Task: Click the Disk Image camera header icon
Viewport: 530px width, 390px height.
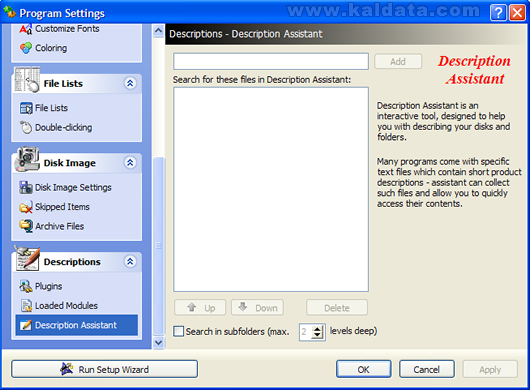Action: pos(27,159)
